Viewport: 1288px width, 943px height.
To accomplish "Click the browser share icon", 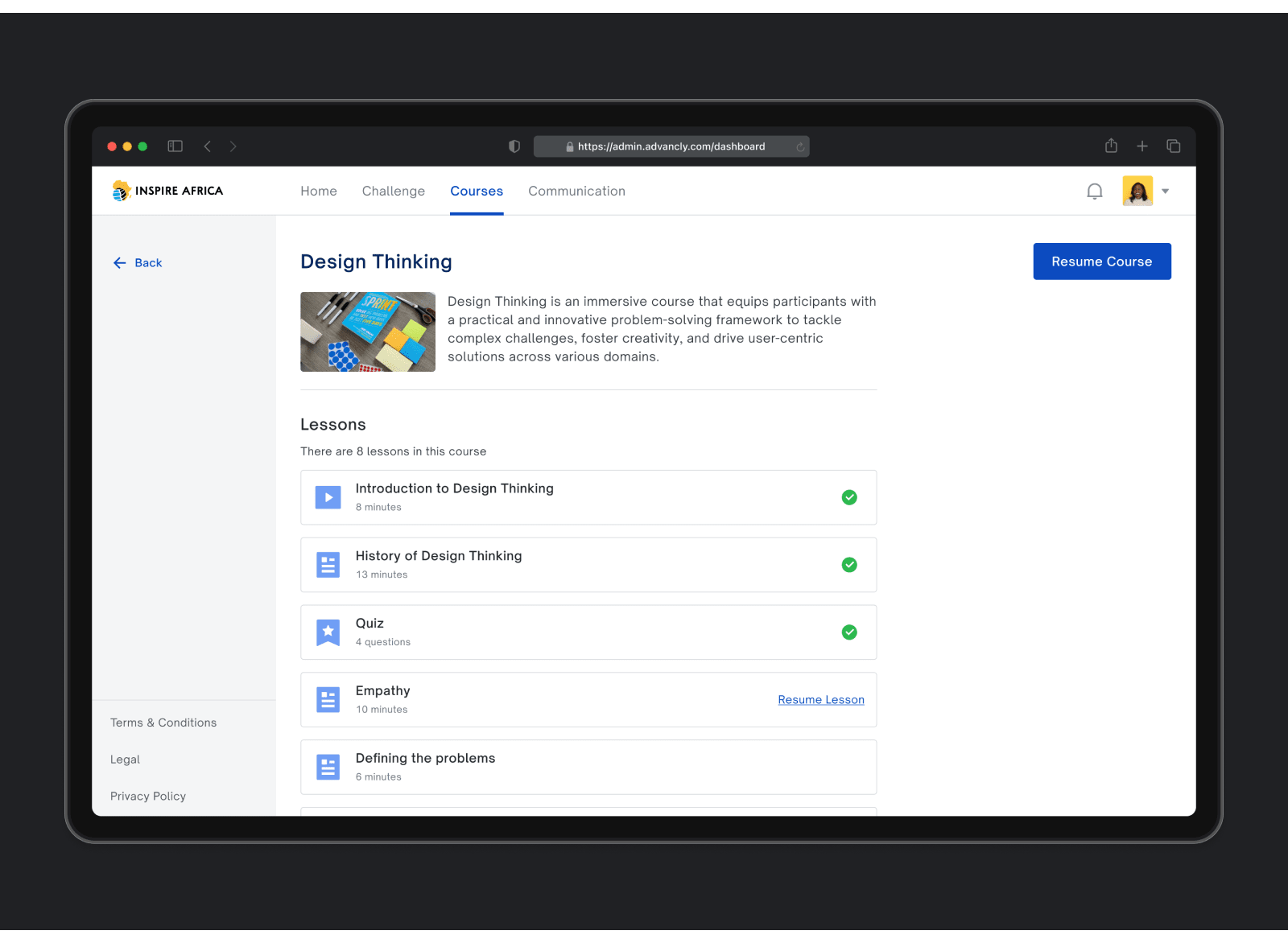I will tap(1111, 146).
